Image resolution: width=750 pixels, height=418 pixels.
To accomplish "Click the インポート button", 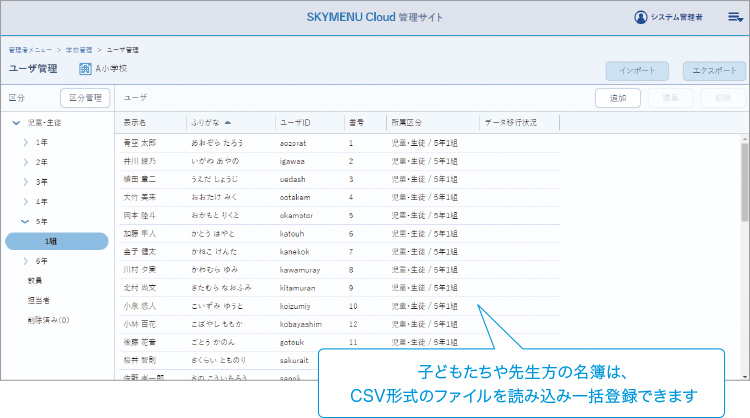I will pos(637,71).
